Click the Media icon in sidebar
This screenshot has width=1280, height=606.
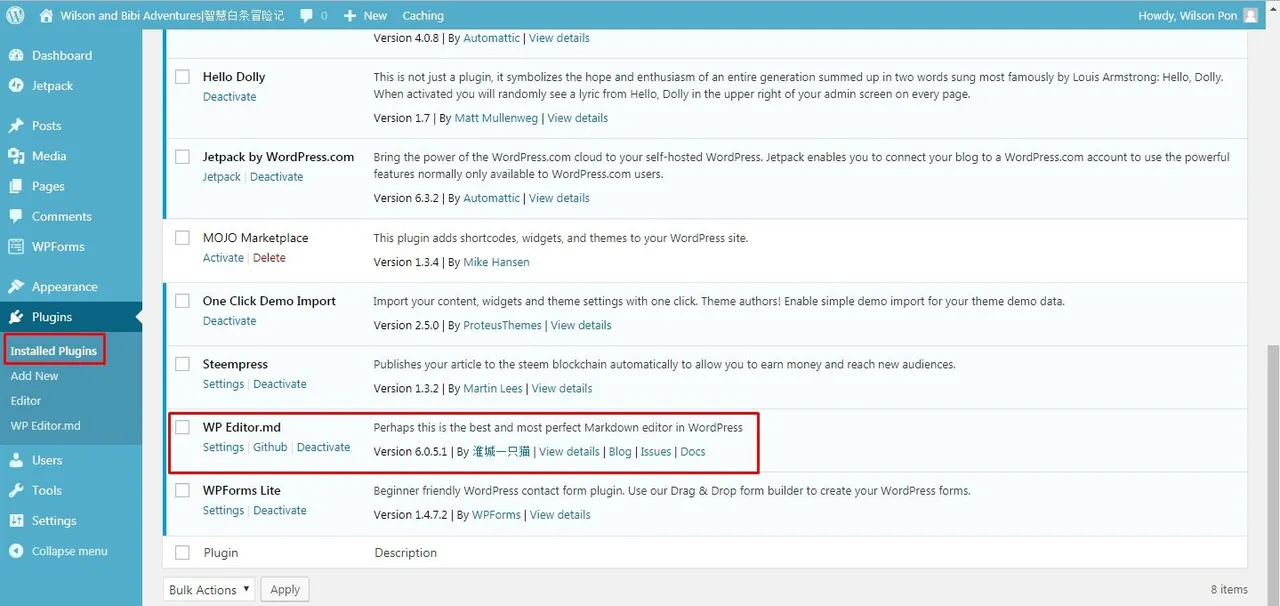(16, 155)
